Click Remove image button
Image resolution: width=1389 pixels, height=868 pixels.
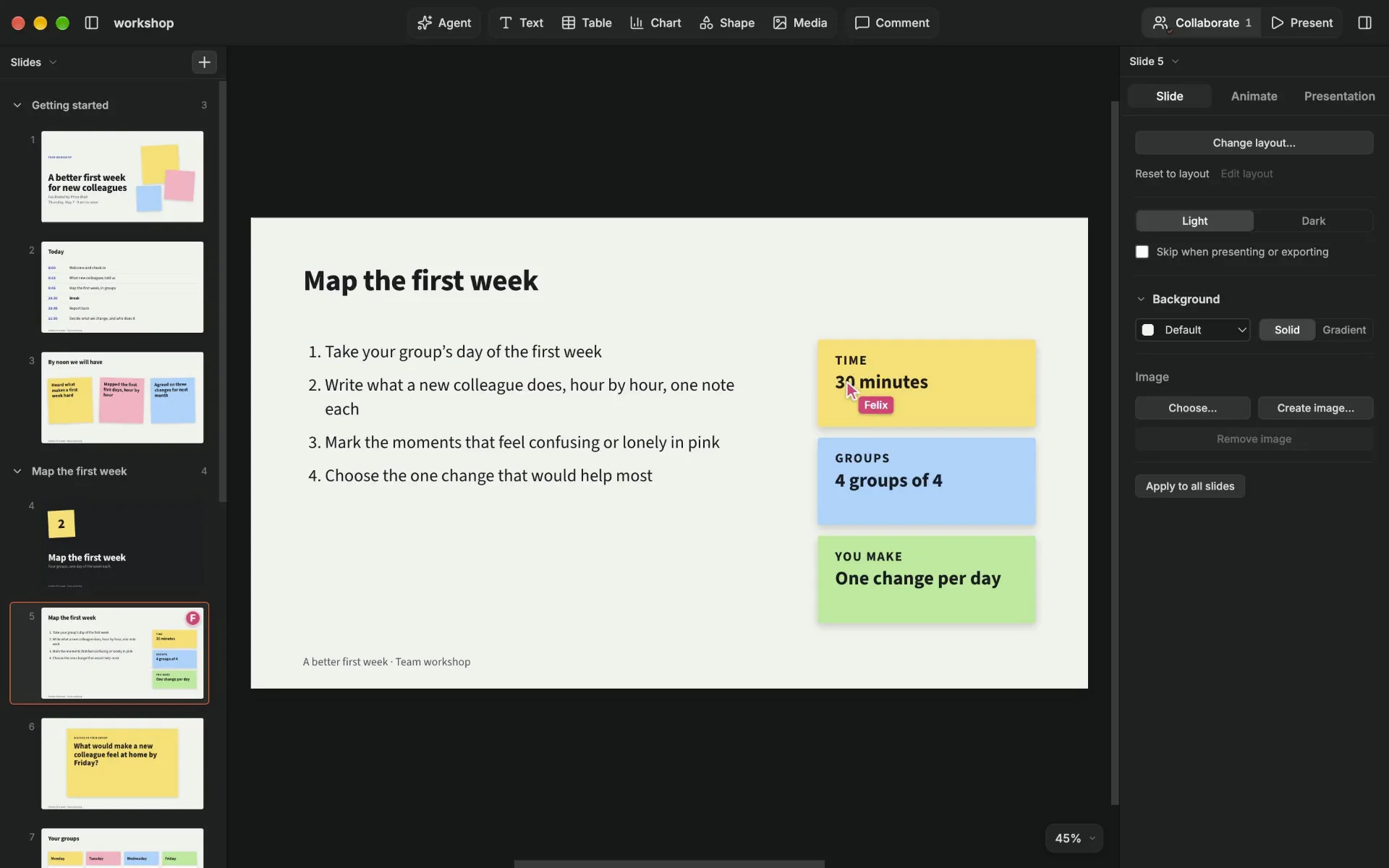point(1254,439)
